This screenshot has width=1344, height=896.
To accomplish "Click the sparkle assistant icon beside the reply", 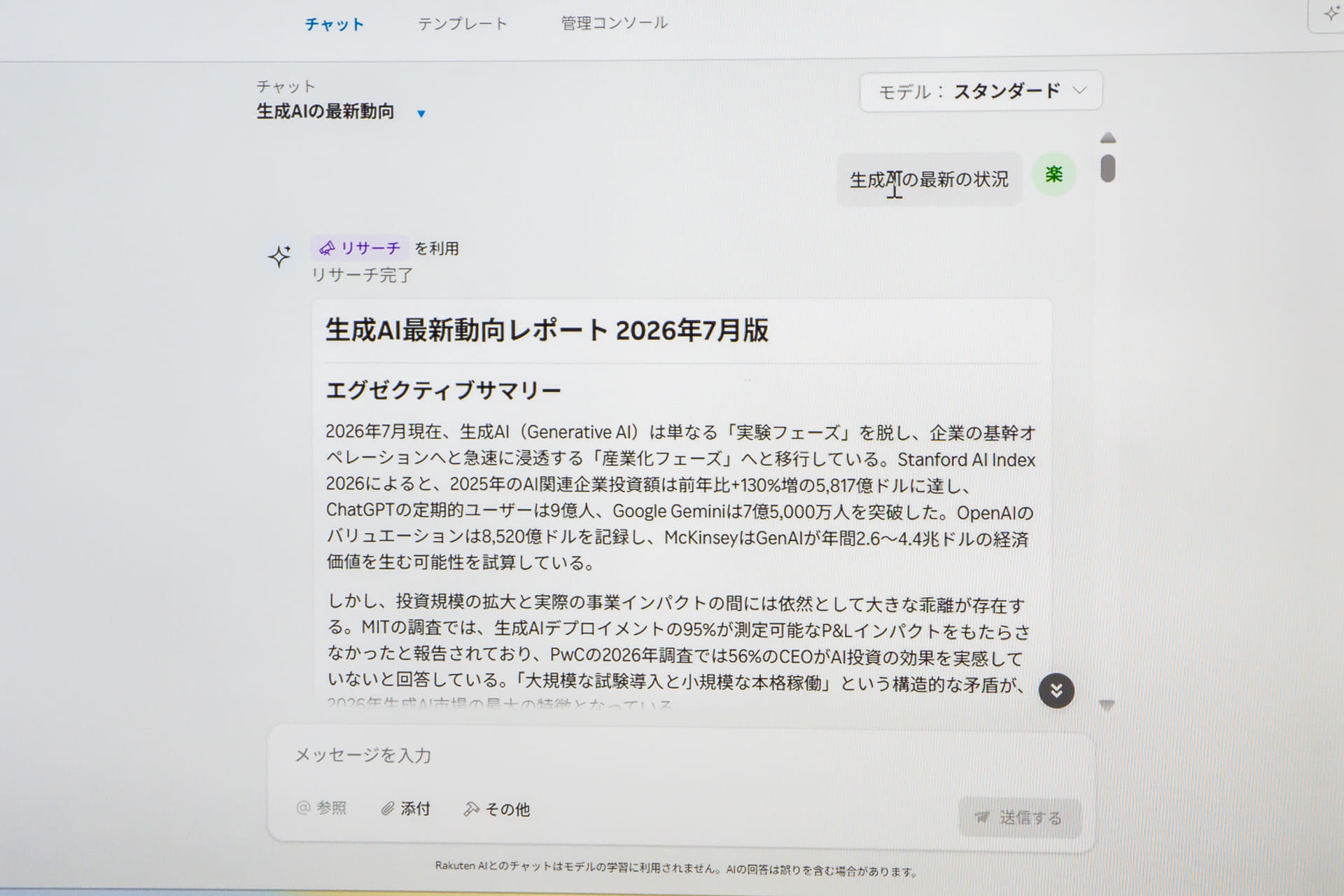I will pyautogui.click(x=279, y=256).
